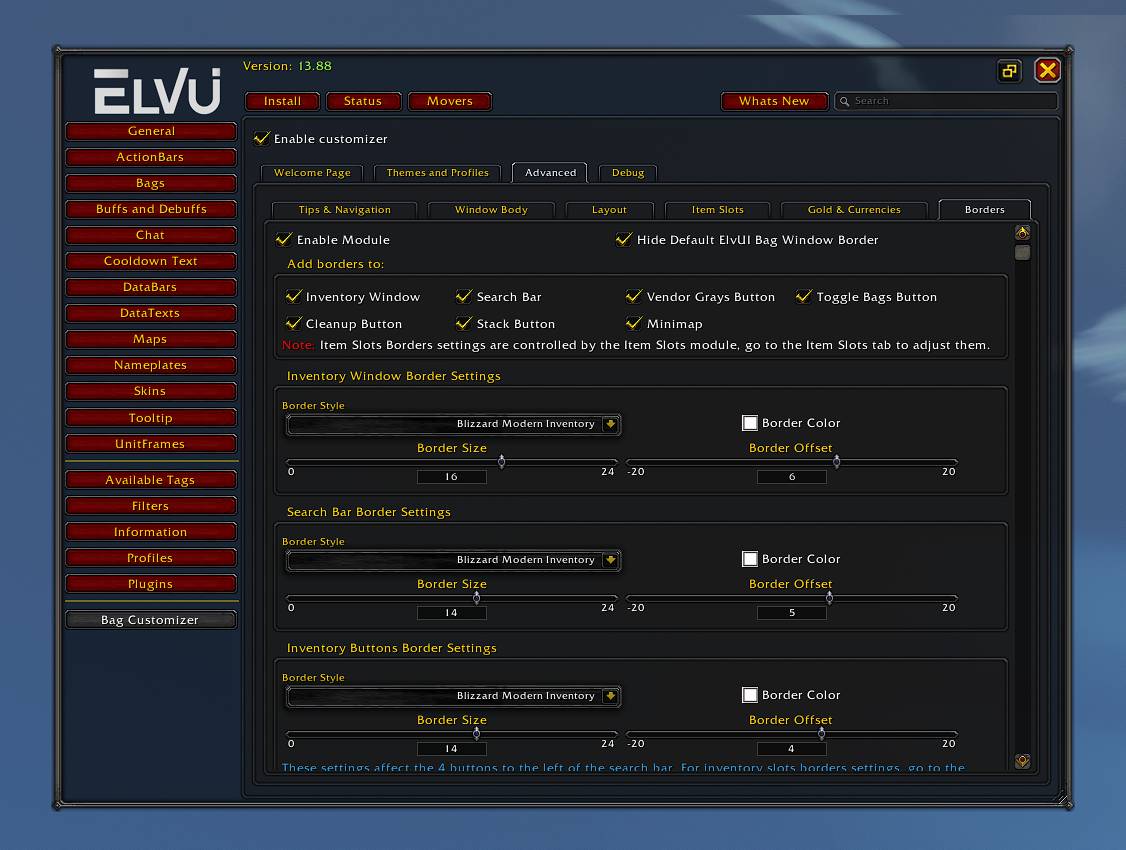Click Inventory Window Border Size slider

coord(452,462)
